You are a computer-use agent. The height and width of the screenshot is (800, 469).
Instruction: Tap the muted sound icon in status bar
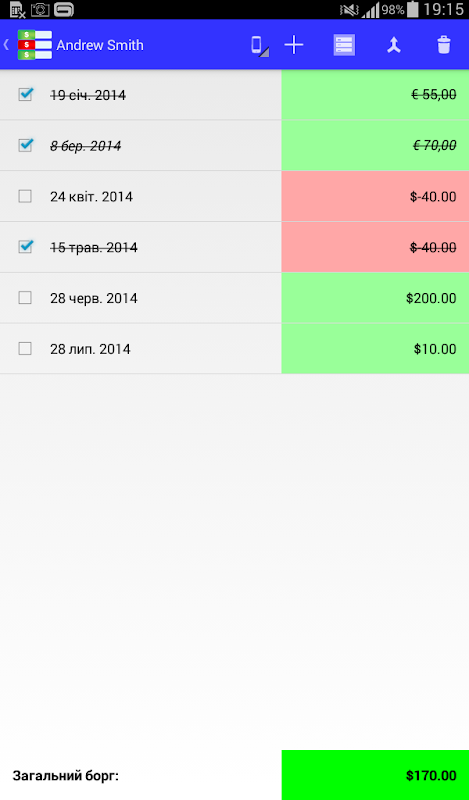(349, 10)
